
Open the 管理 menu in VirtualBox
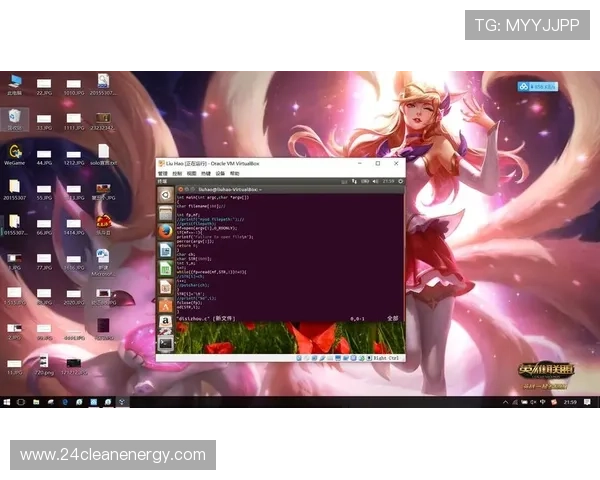[x=163, y=173]
